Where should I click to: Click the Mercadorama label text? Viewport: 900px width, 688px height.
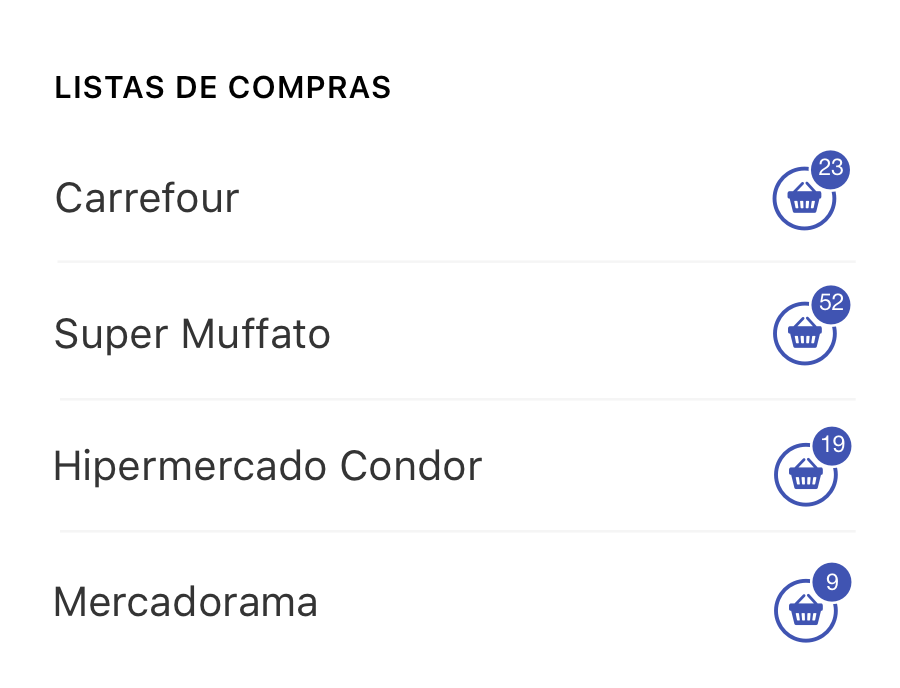coord(186,602)
